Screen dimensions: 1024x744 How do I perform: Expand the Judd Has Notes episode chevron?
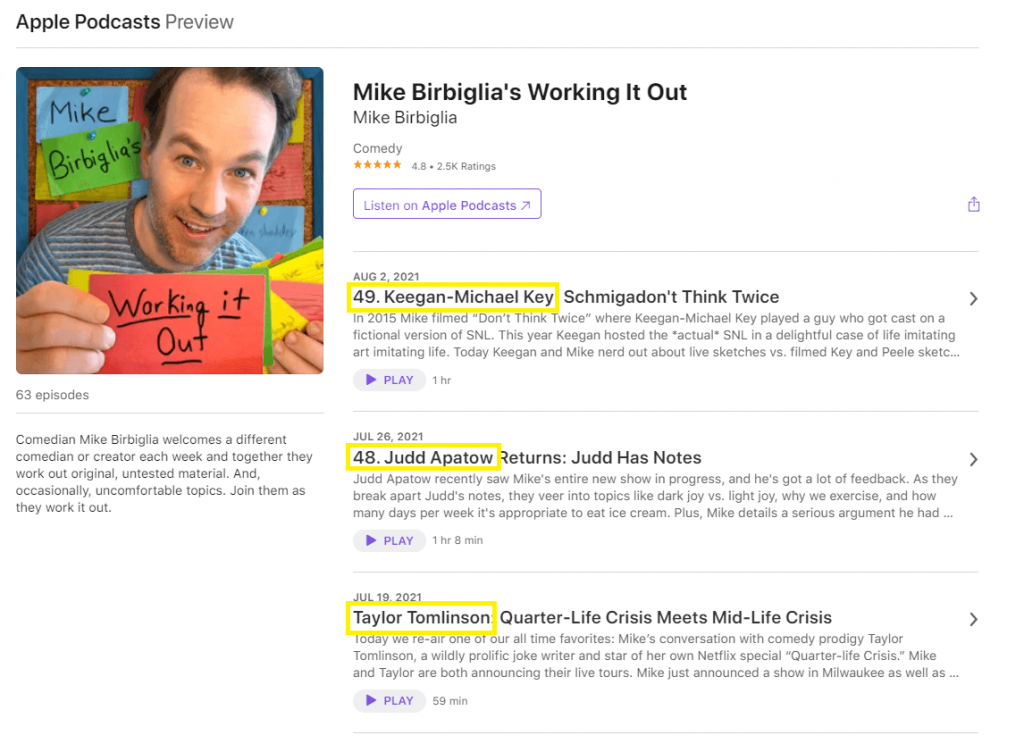pos(973,459)
